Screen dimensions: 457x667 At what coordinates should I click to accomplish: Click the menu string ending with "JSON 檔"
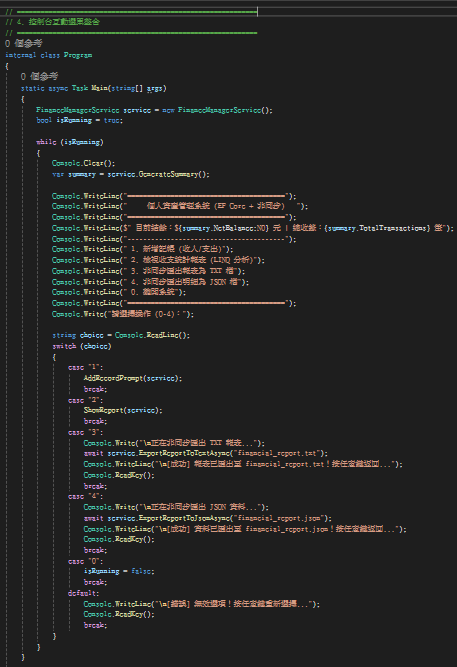point(183,282)
